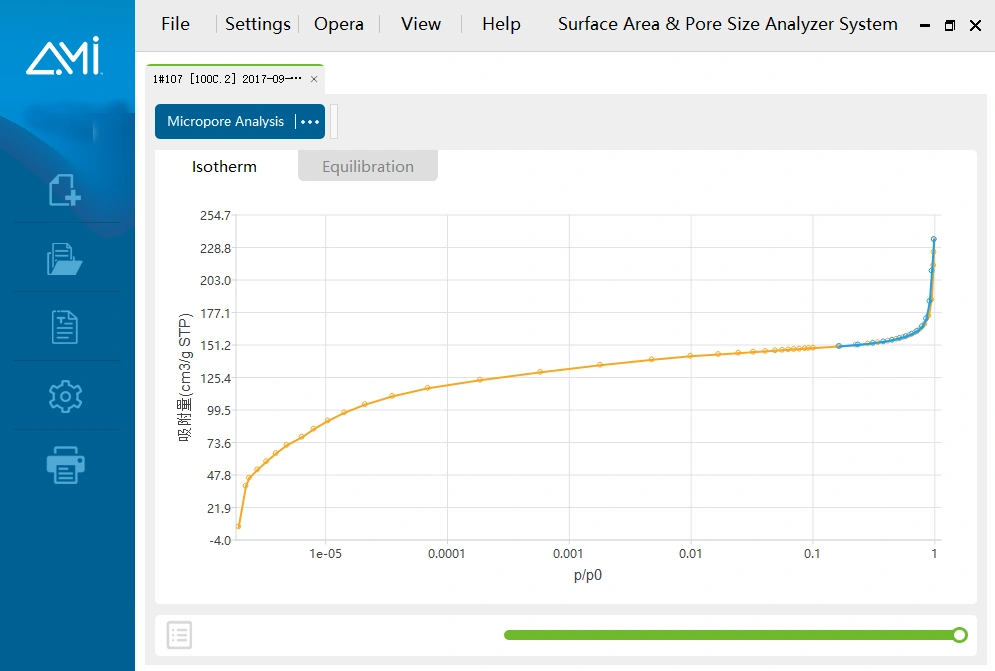
Task: Select the 1#107 [100C.2] document tab
Action: tap(226, 79)
